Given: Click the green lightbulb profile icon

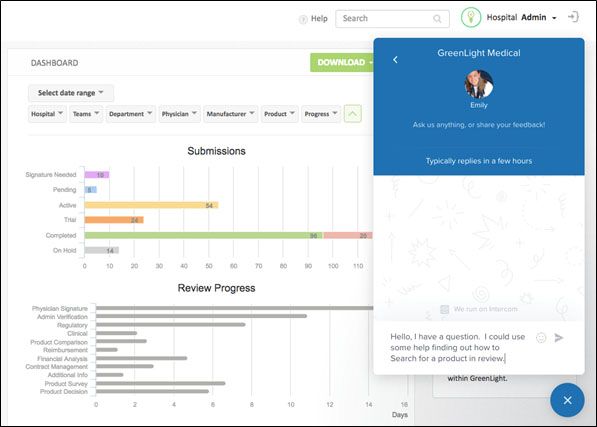Looking at the screenshot, I should [x=471, y=18].
